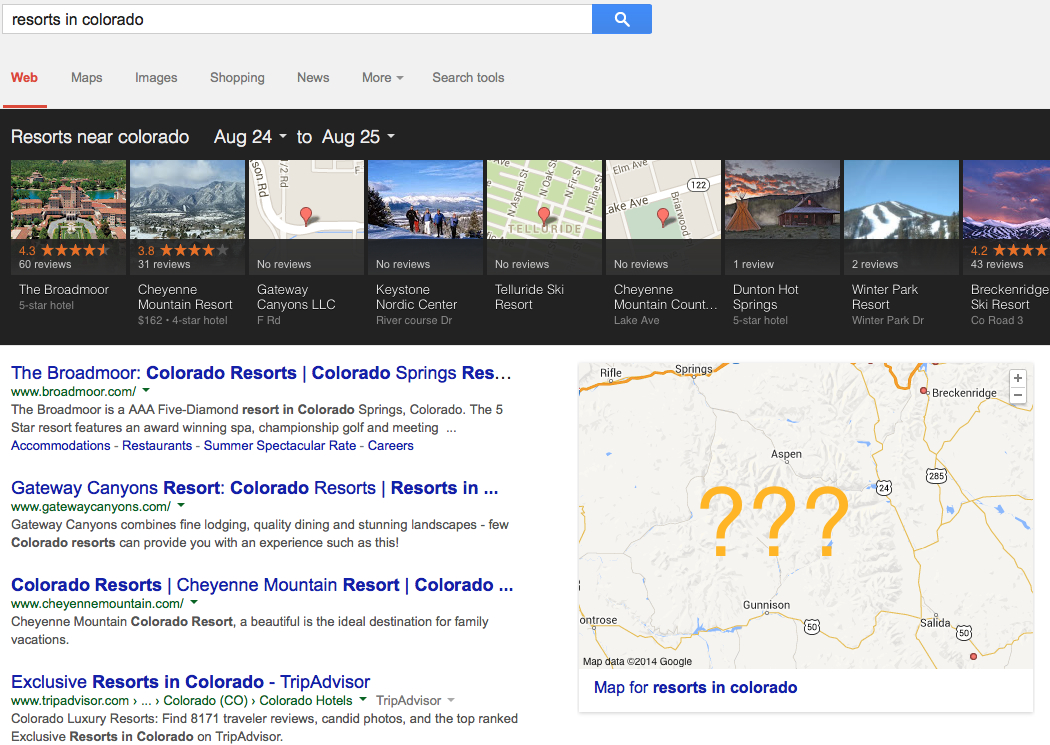Screen dimensions: 1050x745
Task: Open Colorado Resorts Cheyenne Mountain Resort result title
Action: [x=262, y=585]
